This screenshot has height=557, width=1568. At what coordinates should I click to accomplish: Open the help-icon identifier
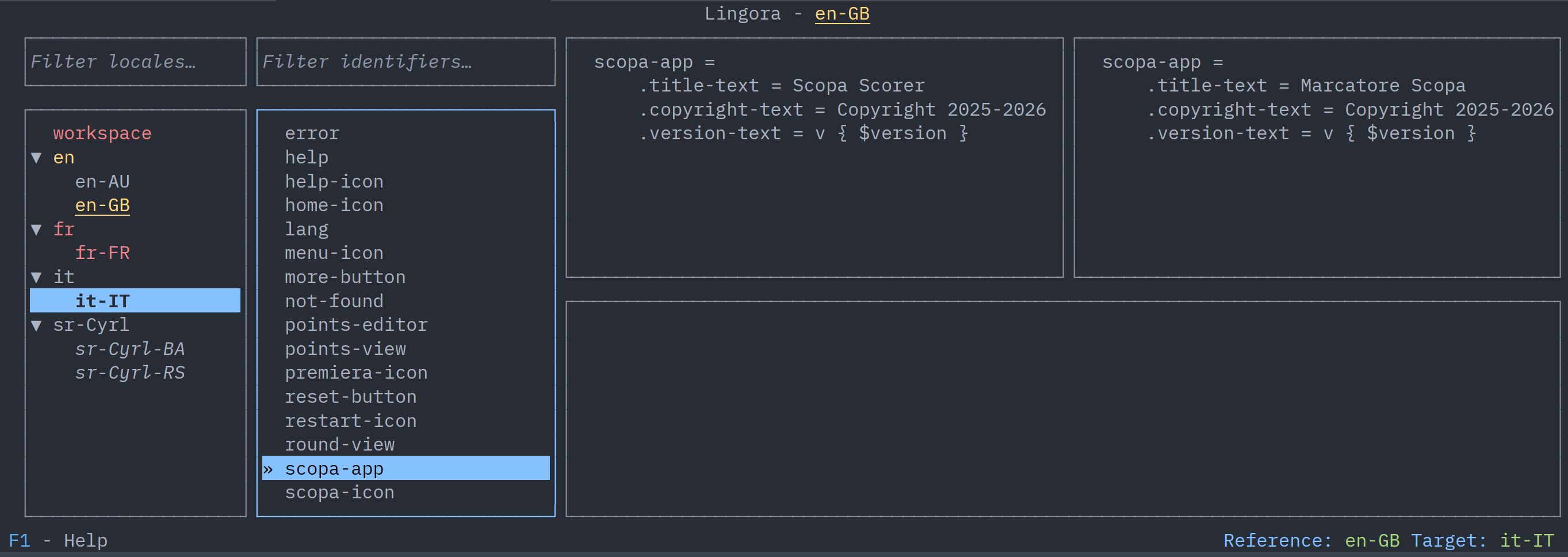334,181
